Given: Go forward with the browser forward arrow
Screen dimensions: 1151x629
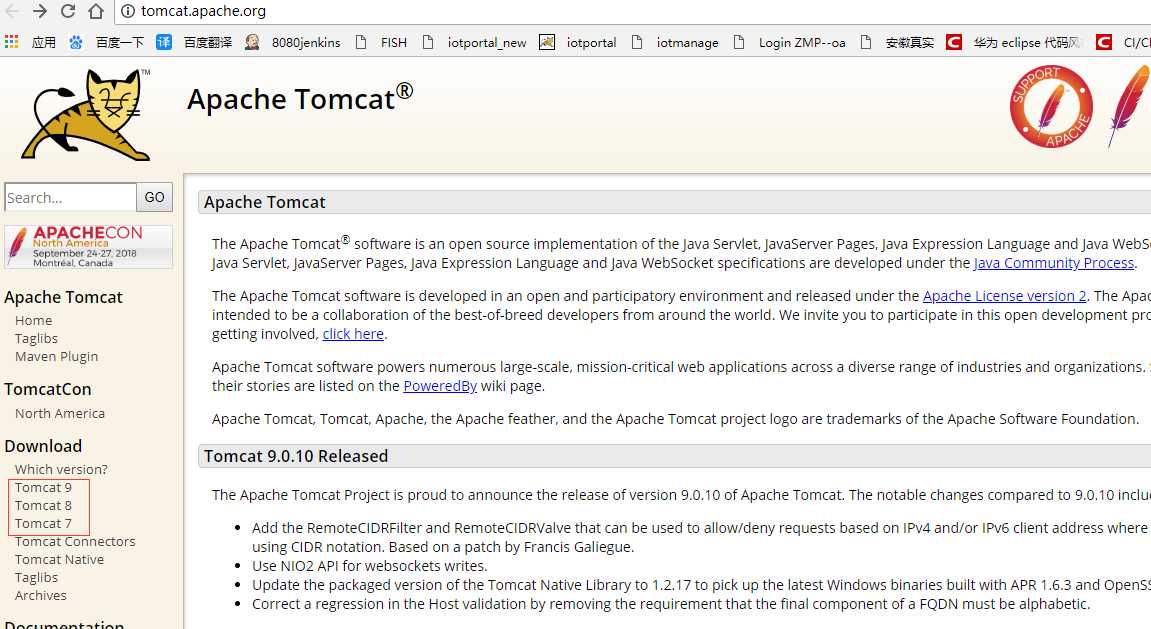Looking at the screenshot, I should point(40,11).
